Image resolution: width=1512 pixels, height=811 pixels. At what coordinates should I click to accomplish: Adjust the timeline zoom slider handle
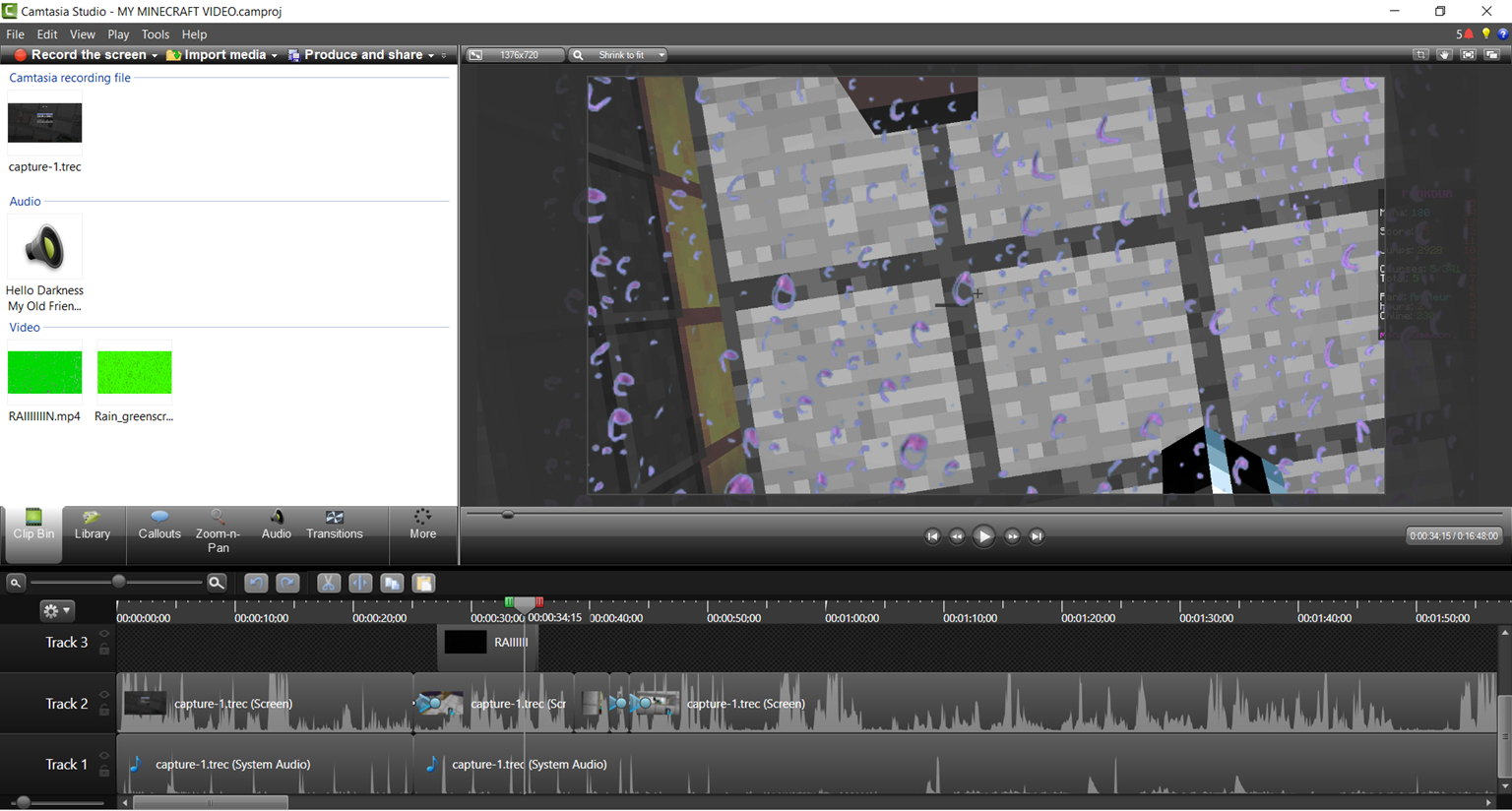point(118,583)
